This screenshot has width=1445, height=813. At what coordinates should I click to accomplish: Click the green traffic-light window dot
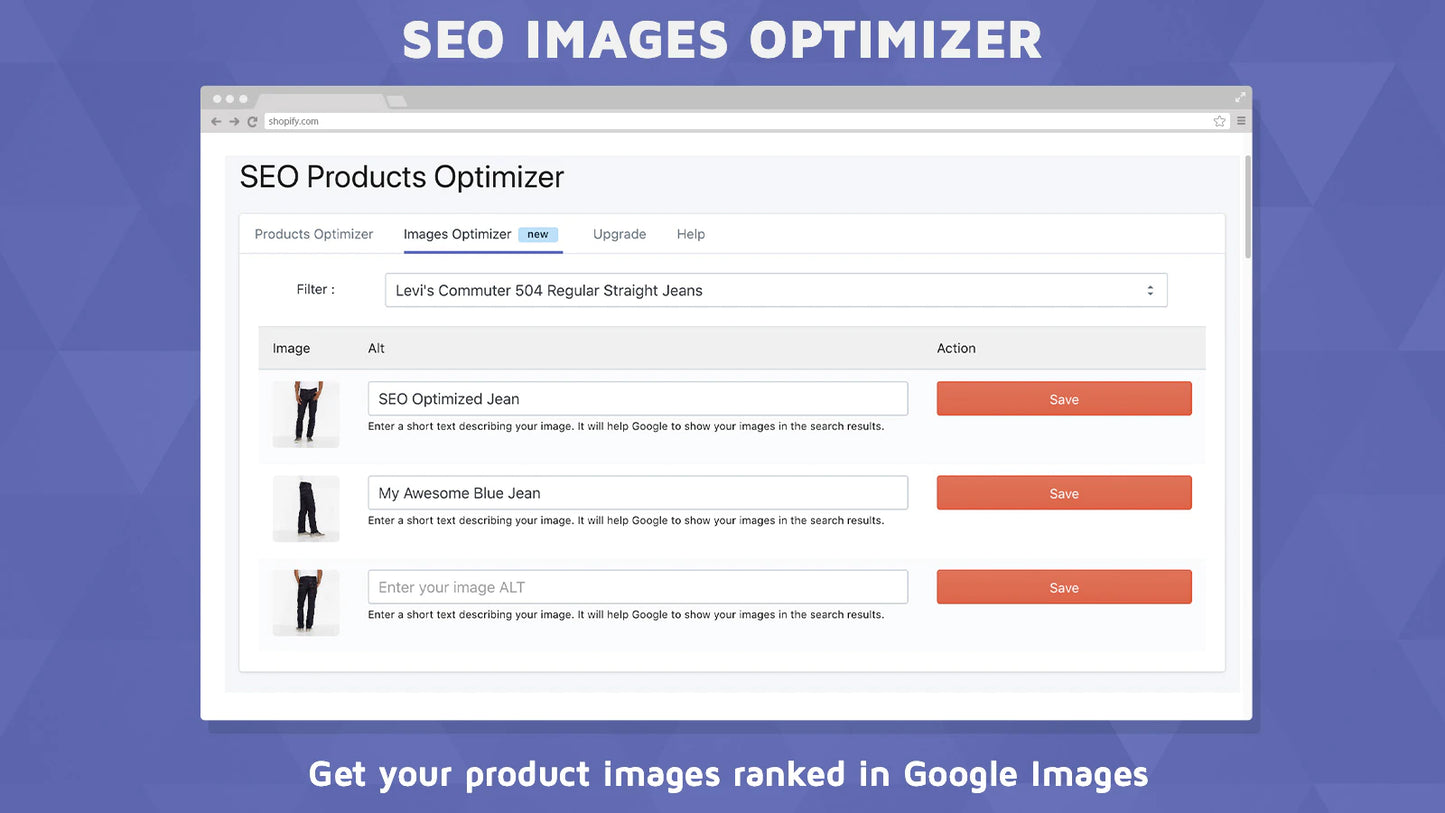[241, 98]
